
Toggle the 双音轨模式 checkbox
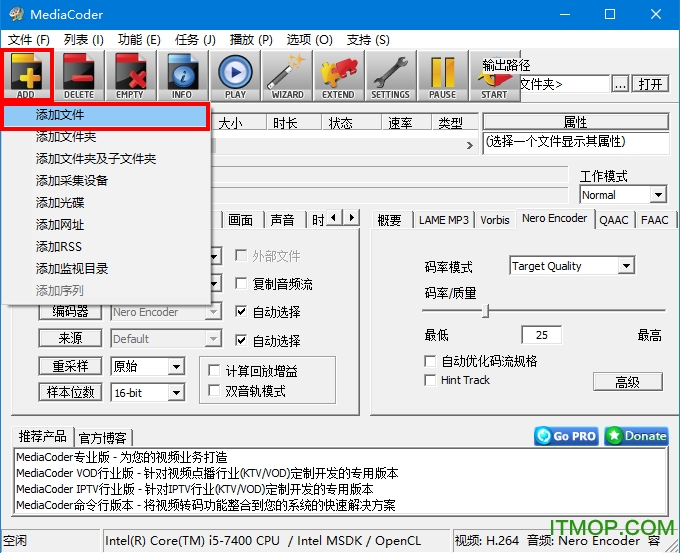click(214, 391)
